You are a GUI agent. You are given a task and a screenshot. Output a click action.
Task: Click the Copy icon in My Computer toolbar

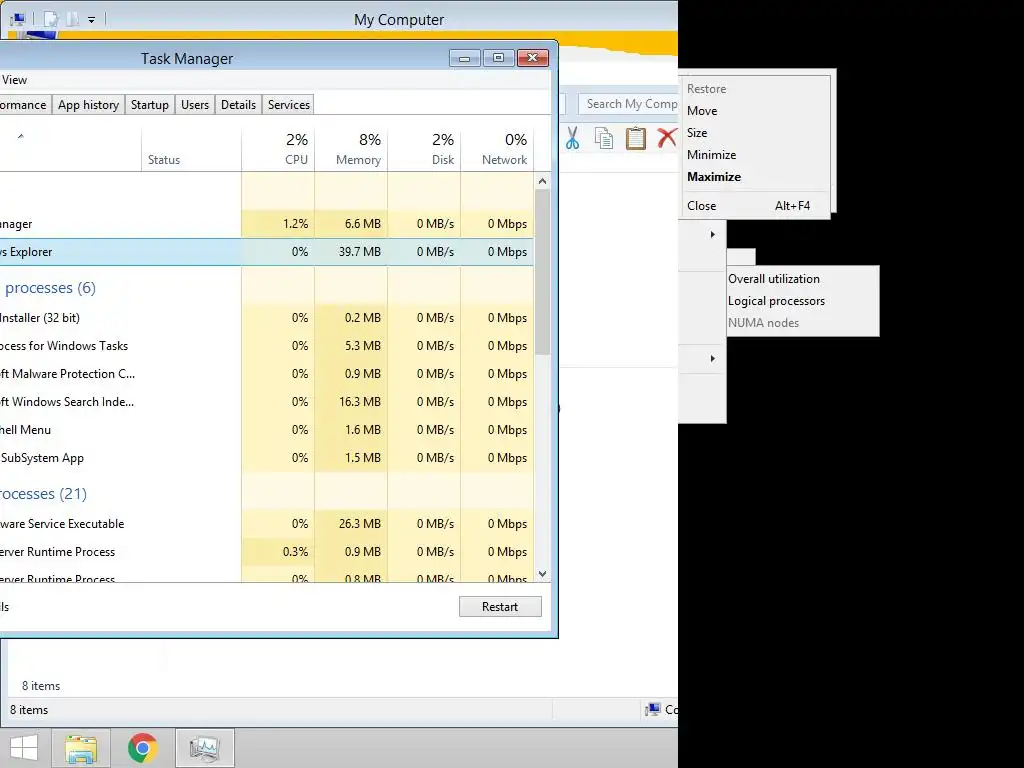(x=603, y=138)
